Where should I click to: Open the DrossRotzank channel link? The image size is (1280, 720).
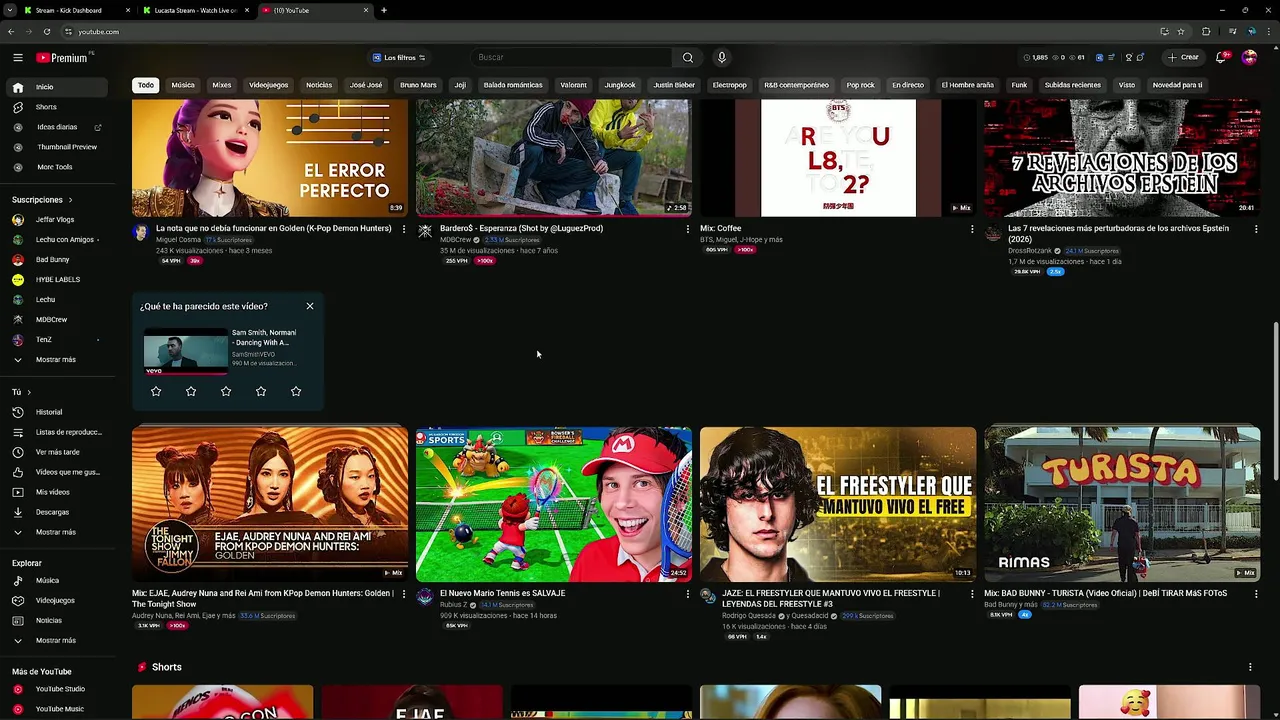(1030, 251)
